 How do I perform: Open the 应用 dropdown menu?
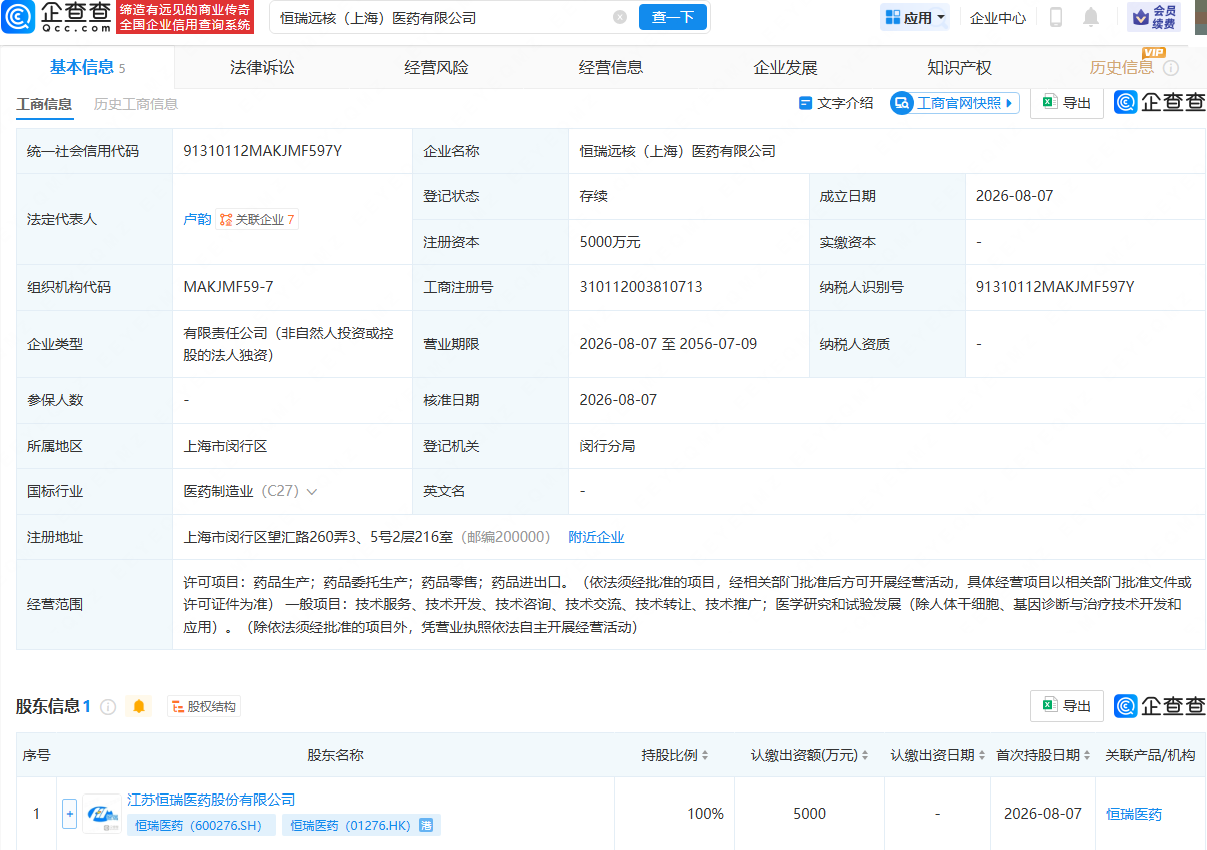pyautogui.click(x=915, y=17)
